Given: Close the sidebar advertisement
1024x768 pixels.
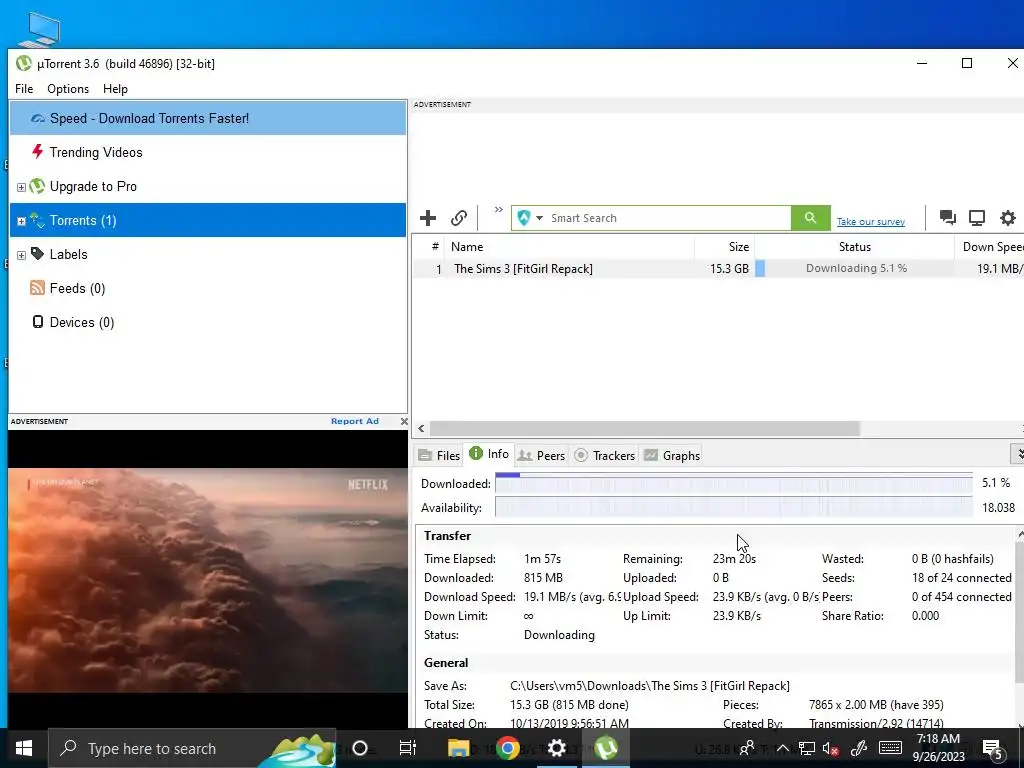Looking at the screenshot, I should [x=404, y=421].
